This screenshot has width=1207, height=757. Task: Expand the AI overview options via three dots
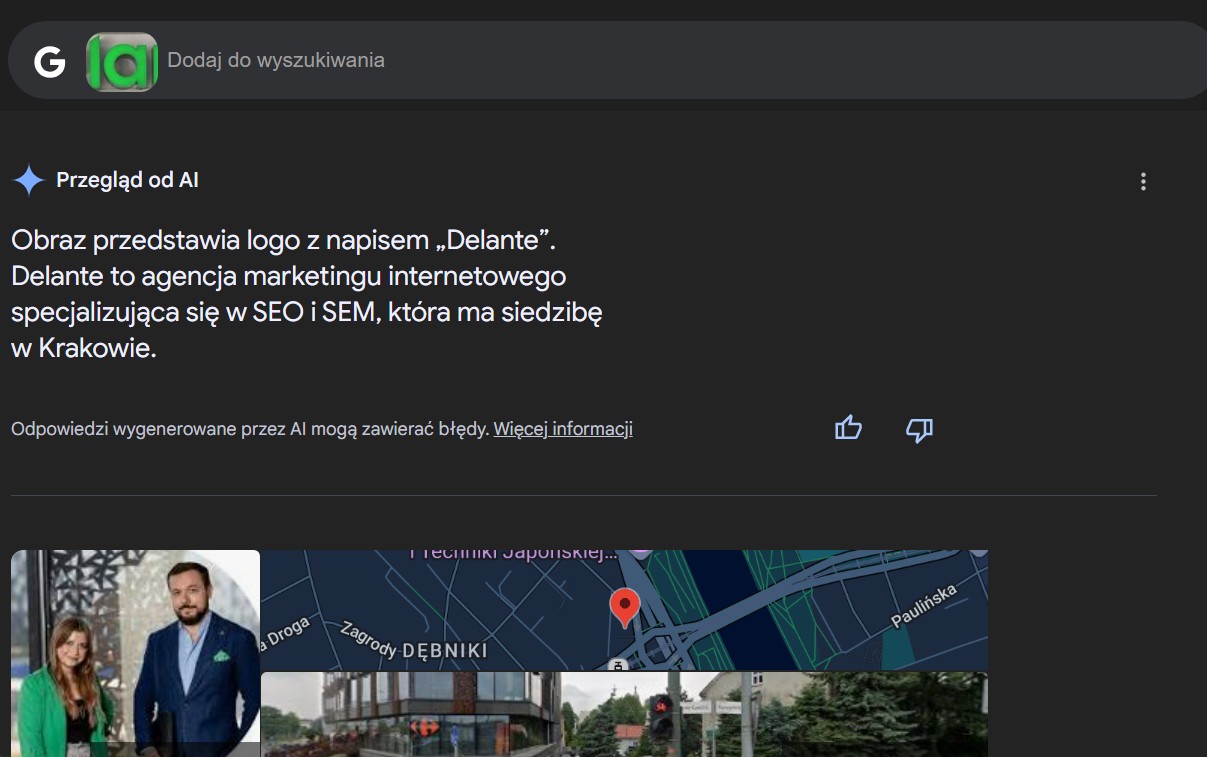click(1143, 181)
